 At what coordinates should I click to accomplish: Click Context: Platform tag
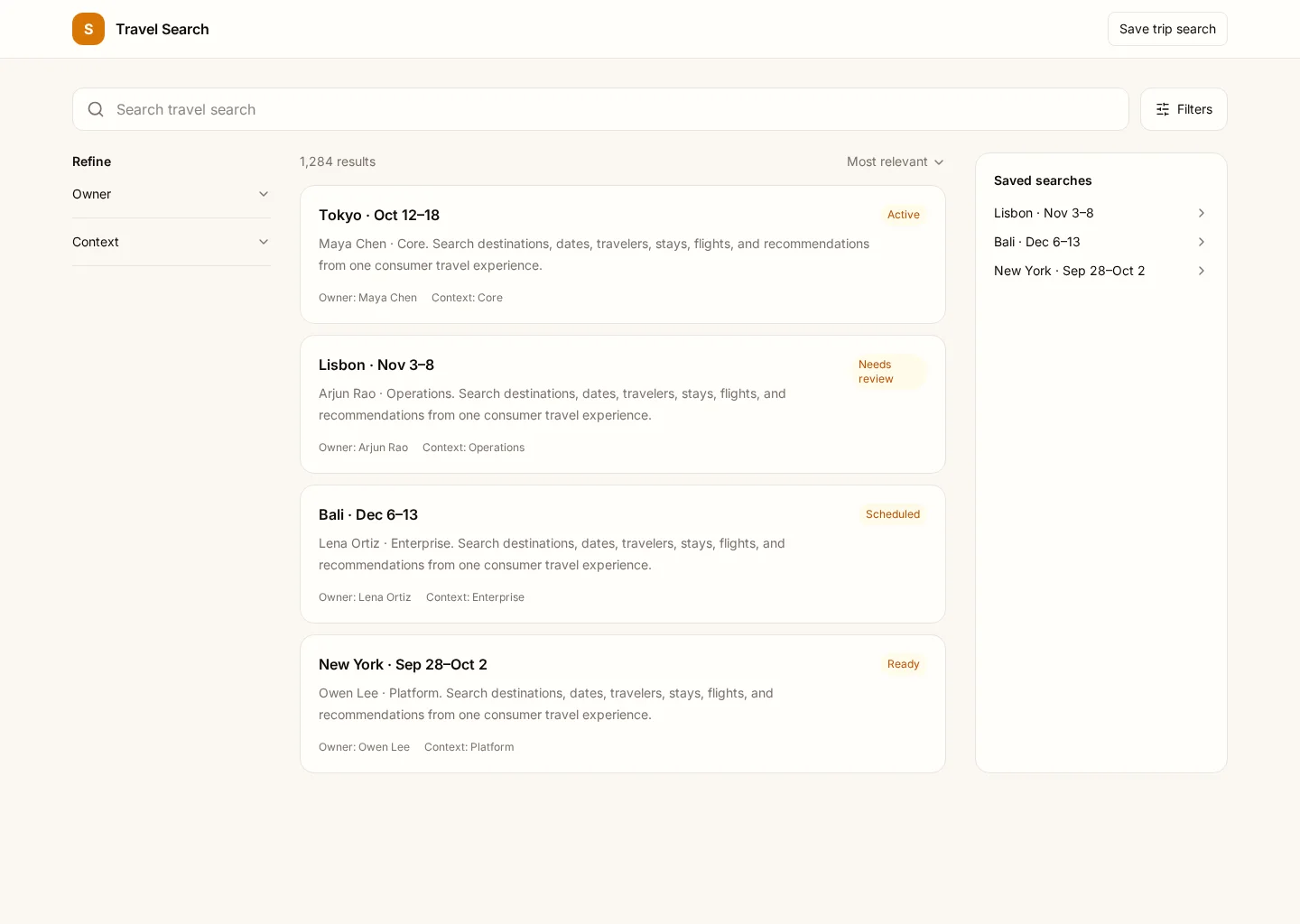469,747
